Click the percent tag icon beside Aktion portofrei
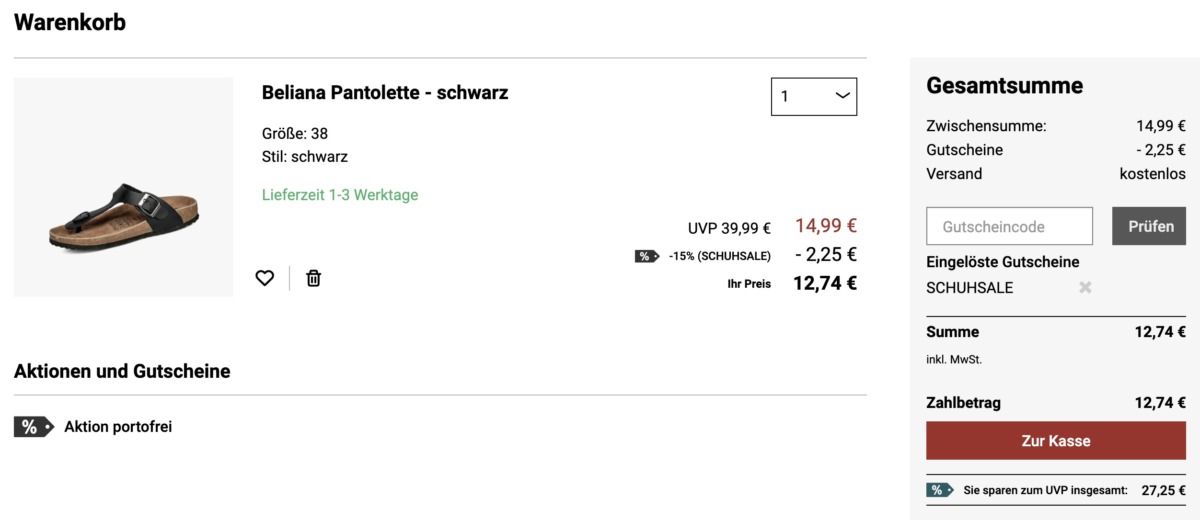 point(33,427)
